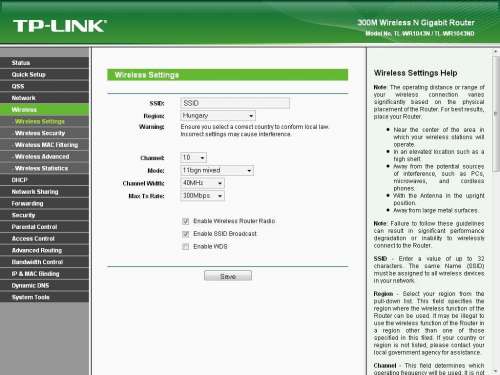500x375 pixels.
Task: Open the Network menu section
Action: click(x=44, y=98)
